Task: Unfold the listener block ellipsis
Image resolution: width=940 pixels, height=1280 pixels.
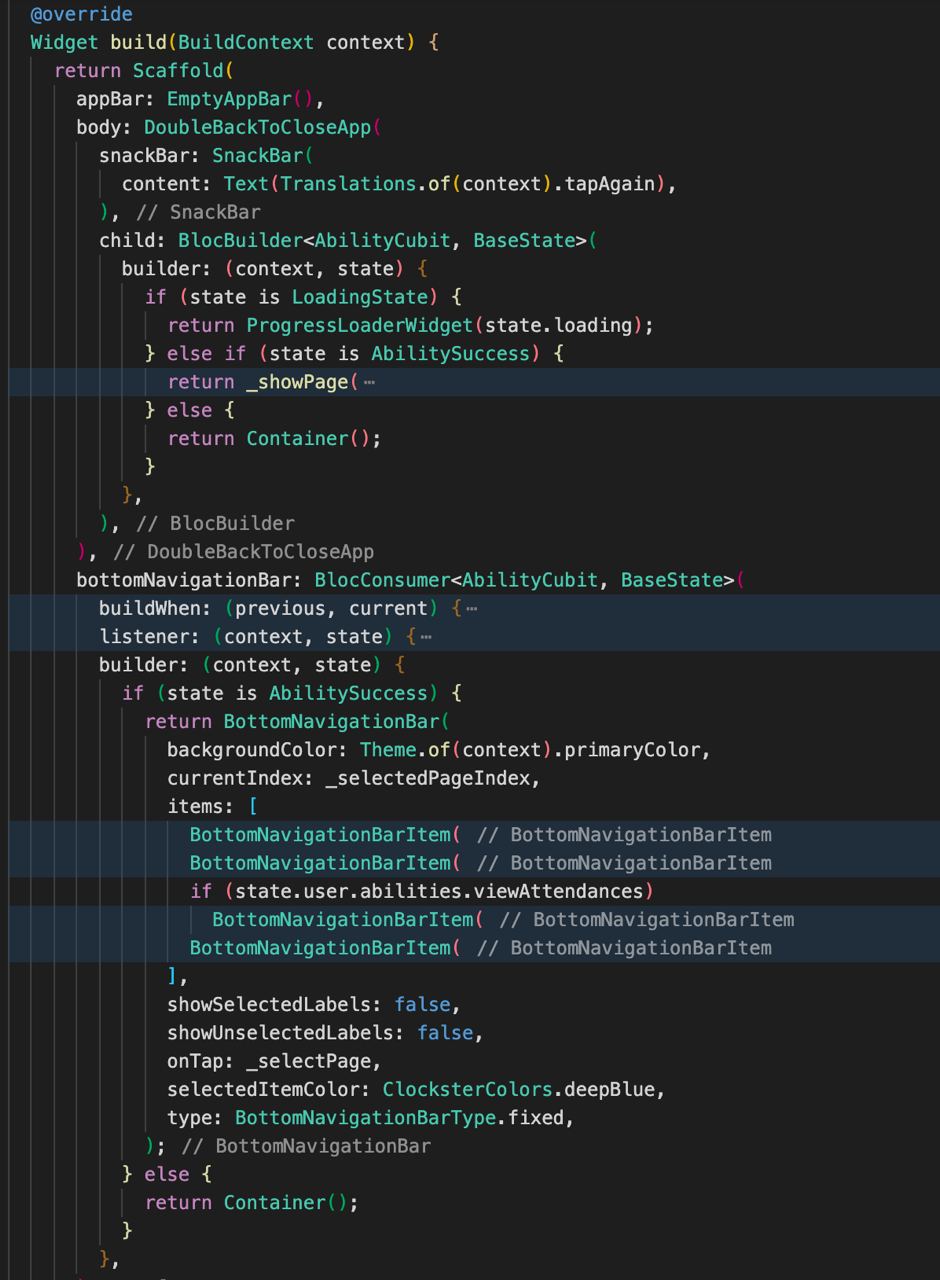Action: (x=426, y=636)
